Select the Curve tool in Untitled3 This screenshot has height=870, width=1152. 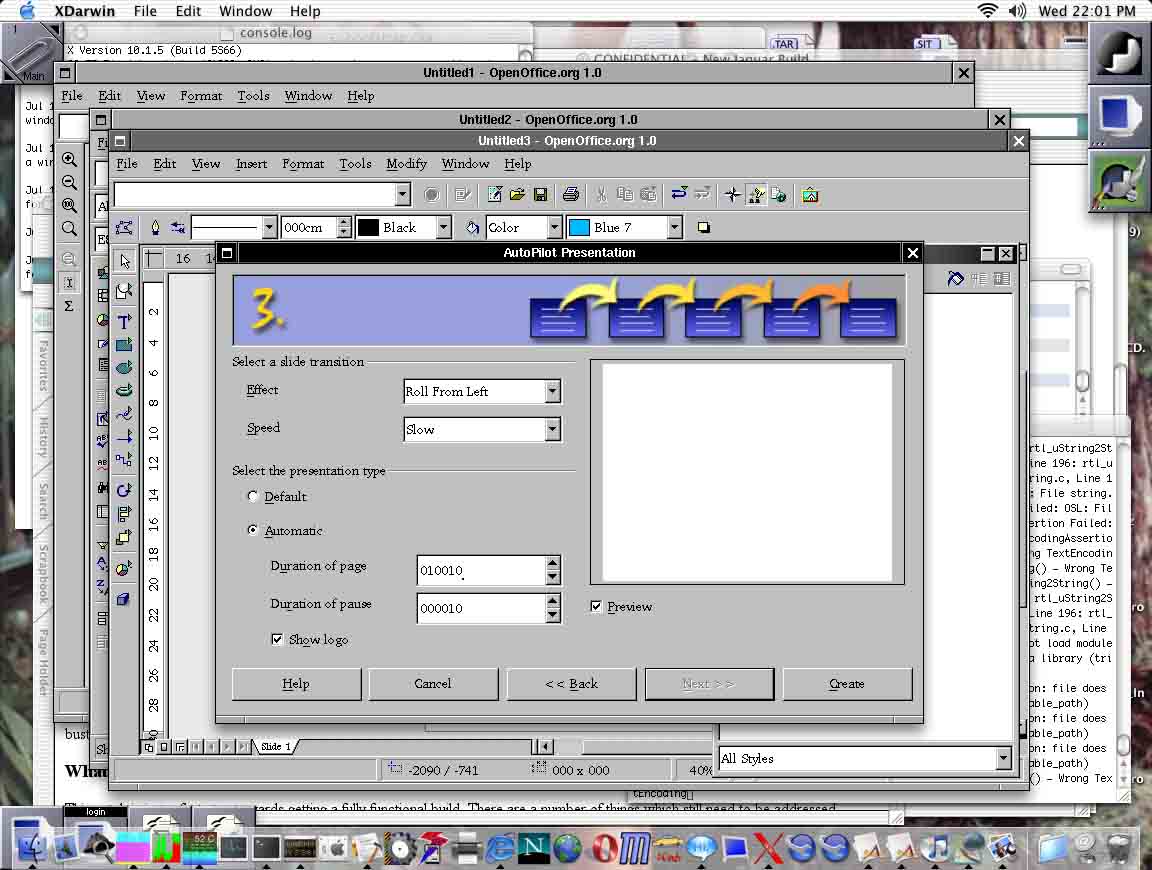point(124,414)
